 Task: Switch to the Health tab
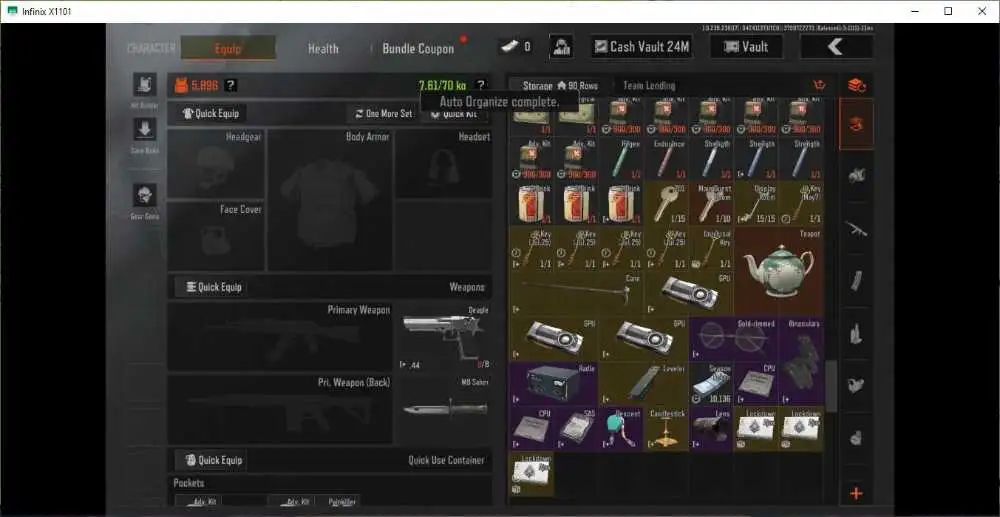tap(323, 48)
